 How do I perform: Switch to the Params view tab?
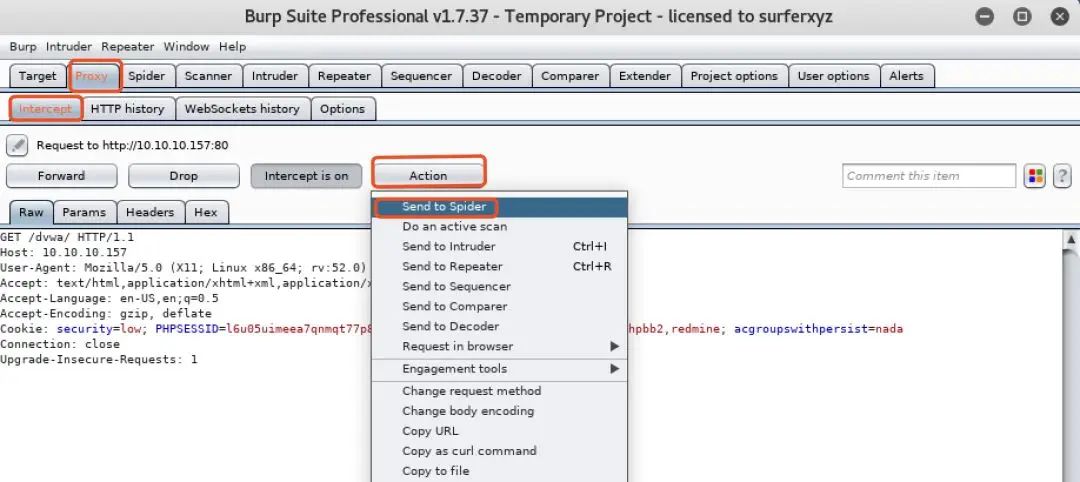point(84,212)
